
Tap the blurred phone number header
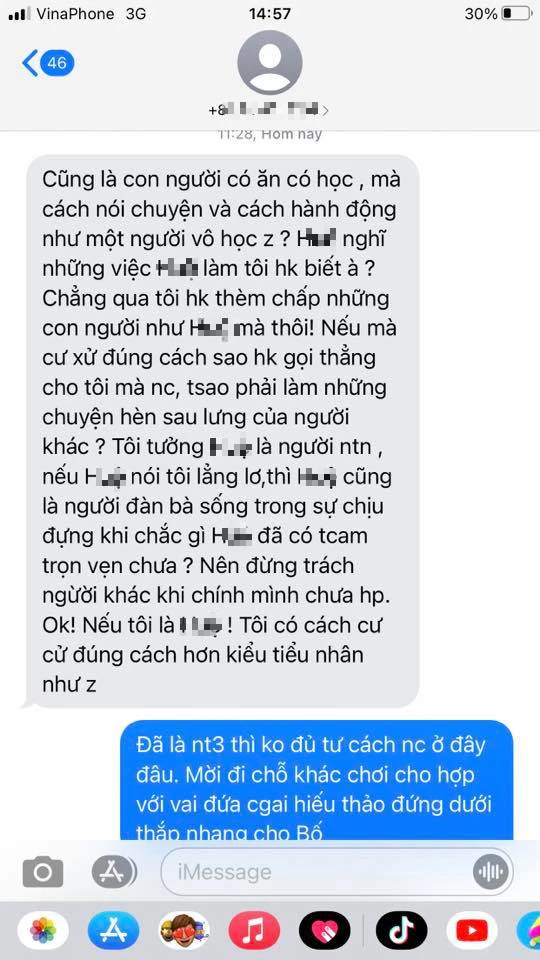[264, 111]
